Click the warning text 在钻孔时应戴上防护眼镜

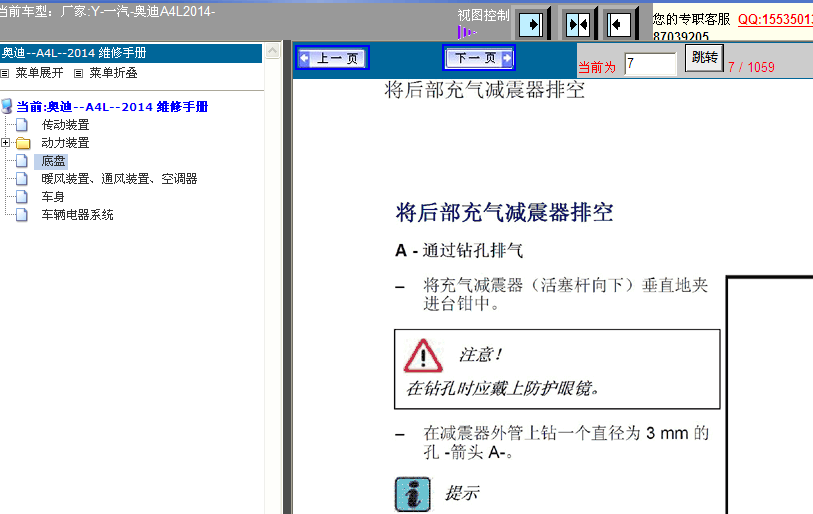point(503,388)
